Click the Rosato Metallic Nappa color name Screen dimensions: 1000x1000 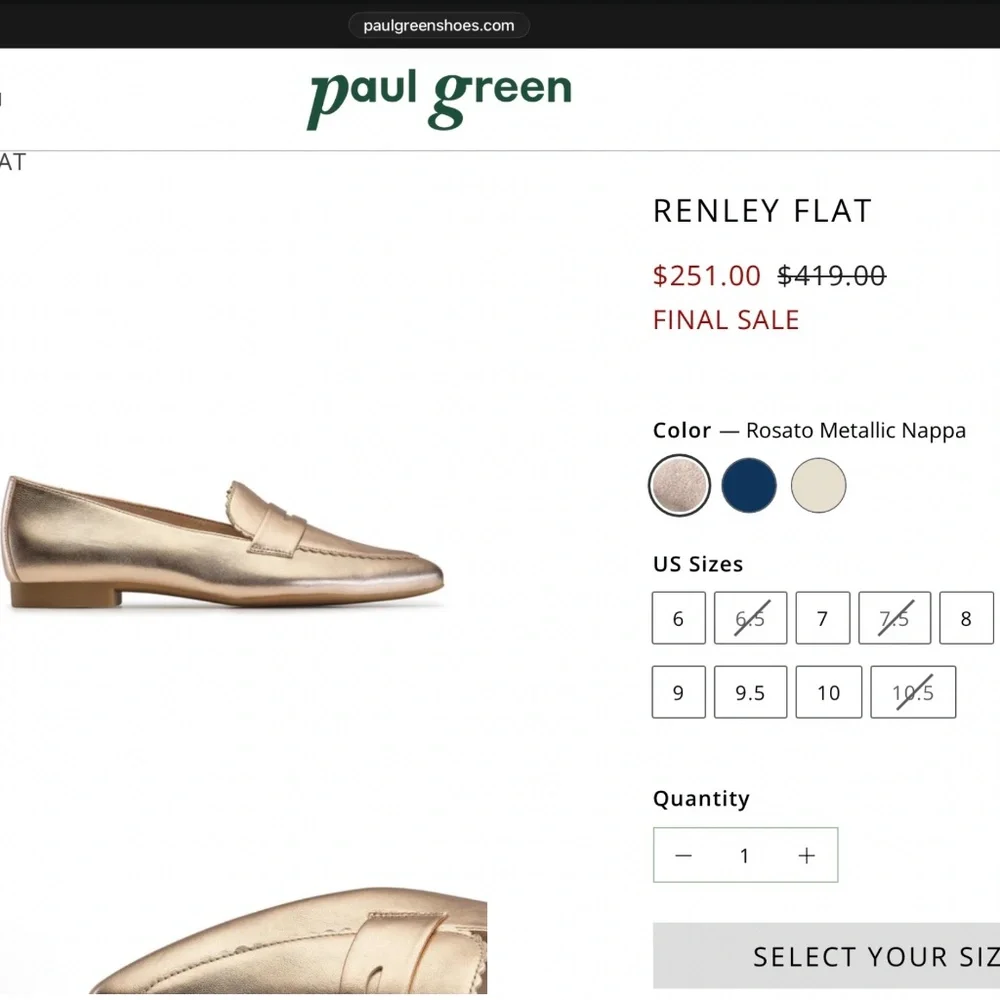[856, 430]
